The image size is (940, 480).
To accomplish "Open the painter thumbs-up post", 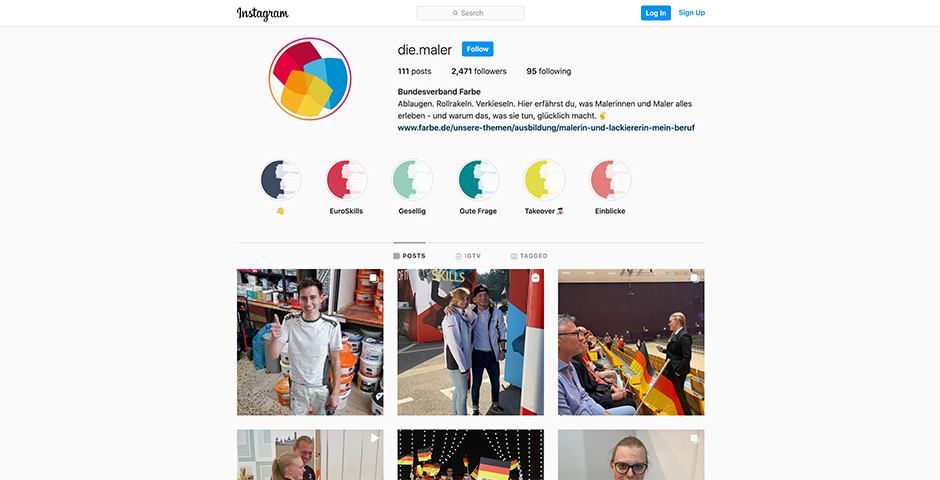I will [x=310, y=342].
